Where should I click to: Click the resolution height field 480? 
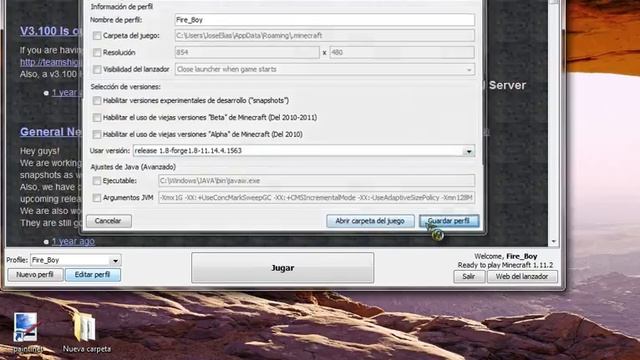coord(402,52)
